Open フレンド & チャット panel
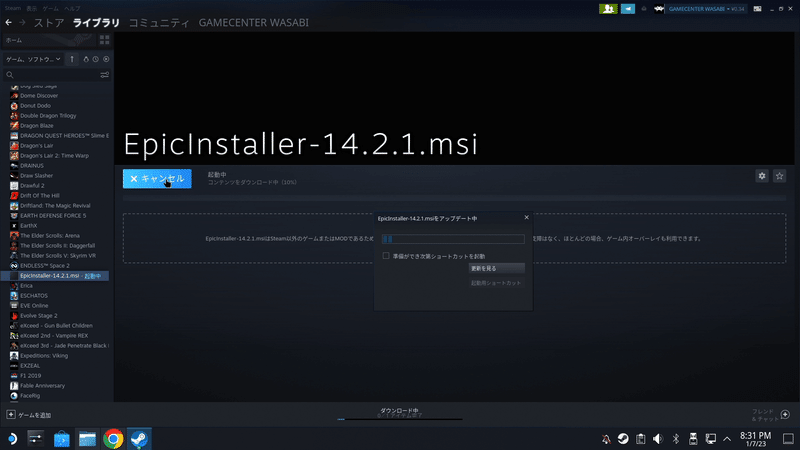 click(771, 415)
